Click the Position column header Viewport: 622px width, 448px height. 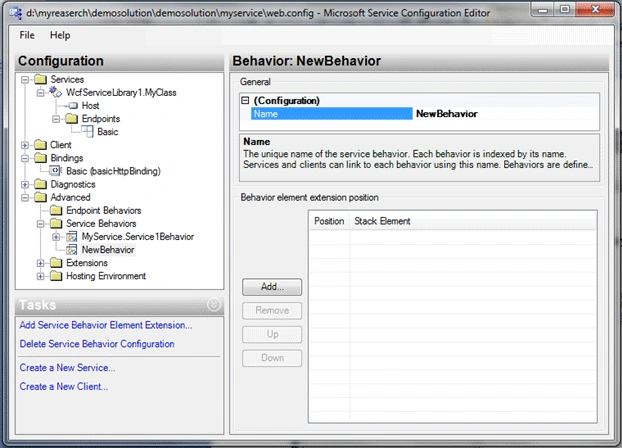point(329,221)
